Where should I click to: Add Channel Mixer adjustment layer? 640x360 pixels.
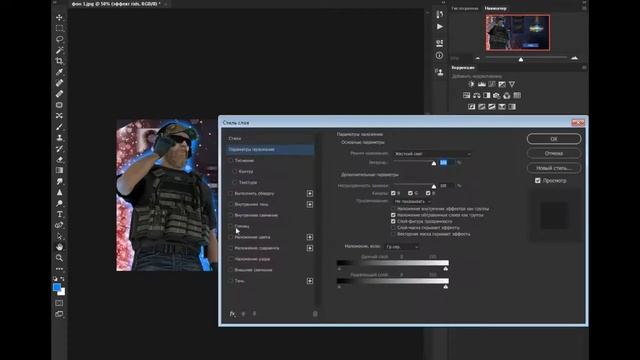tap(507, 96)
